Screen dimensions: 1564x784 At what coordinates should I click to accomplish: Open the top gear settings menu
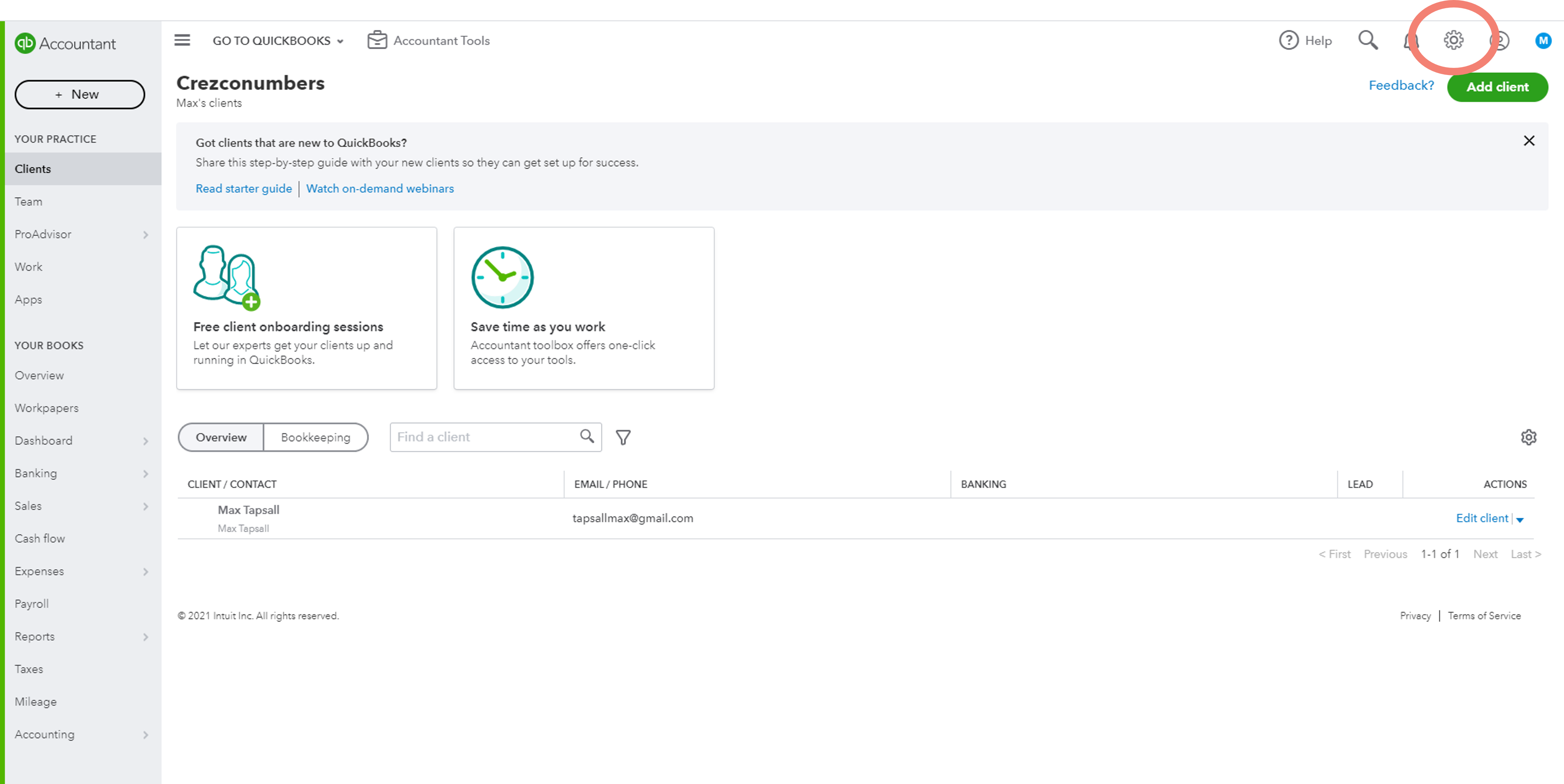point(1453,40)
